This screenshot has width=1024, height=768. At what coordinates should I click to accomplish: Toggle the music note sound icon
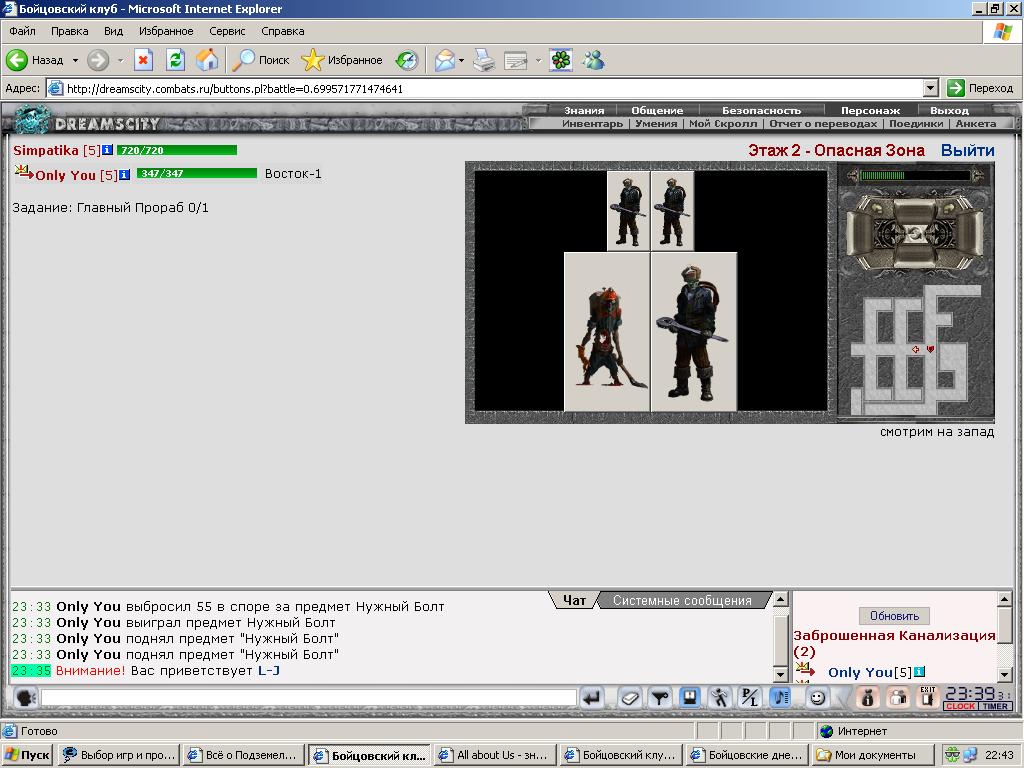[x=780, y=698]
